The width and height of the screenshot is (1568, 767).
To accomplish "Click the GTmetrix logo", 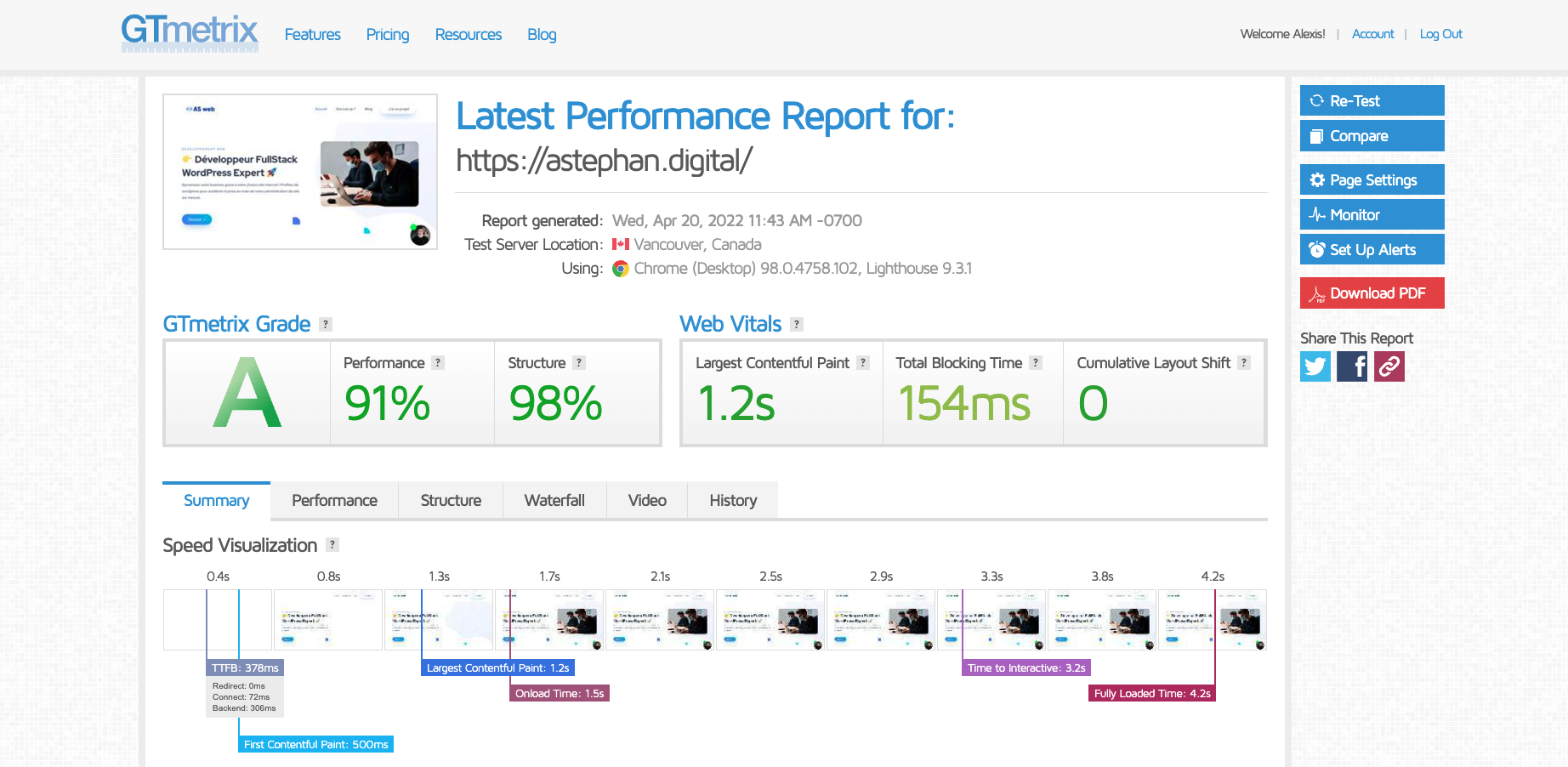I will 190,33.
